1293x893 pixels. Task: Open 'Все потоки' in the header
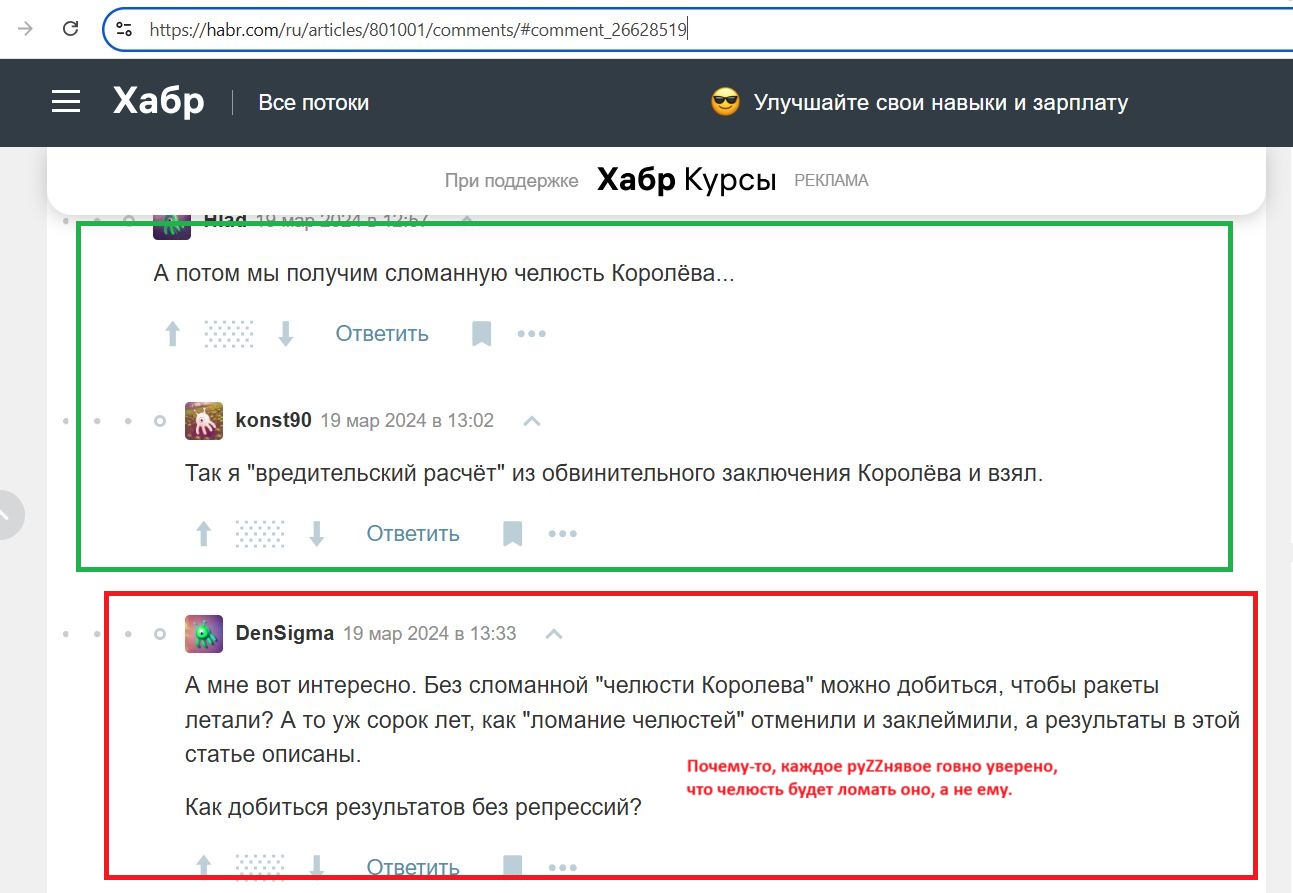313,102
